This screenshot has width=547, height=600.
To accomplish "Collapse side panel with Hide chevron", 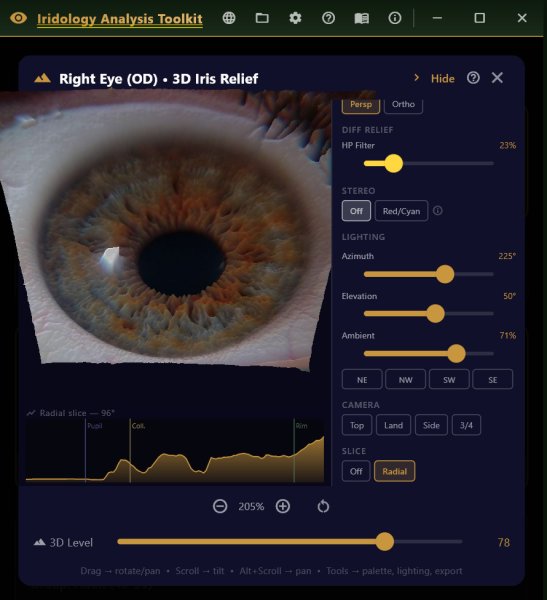I will tap(436, 78).
